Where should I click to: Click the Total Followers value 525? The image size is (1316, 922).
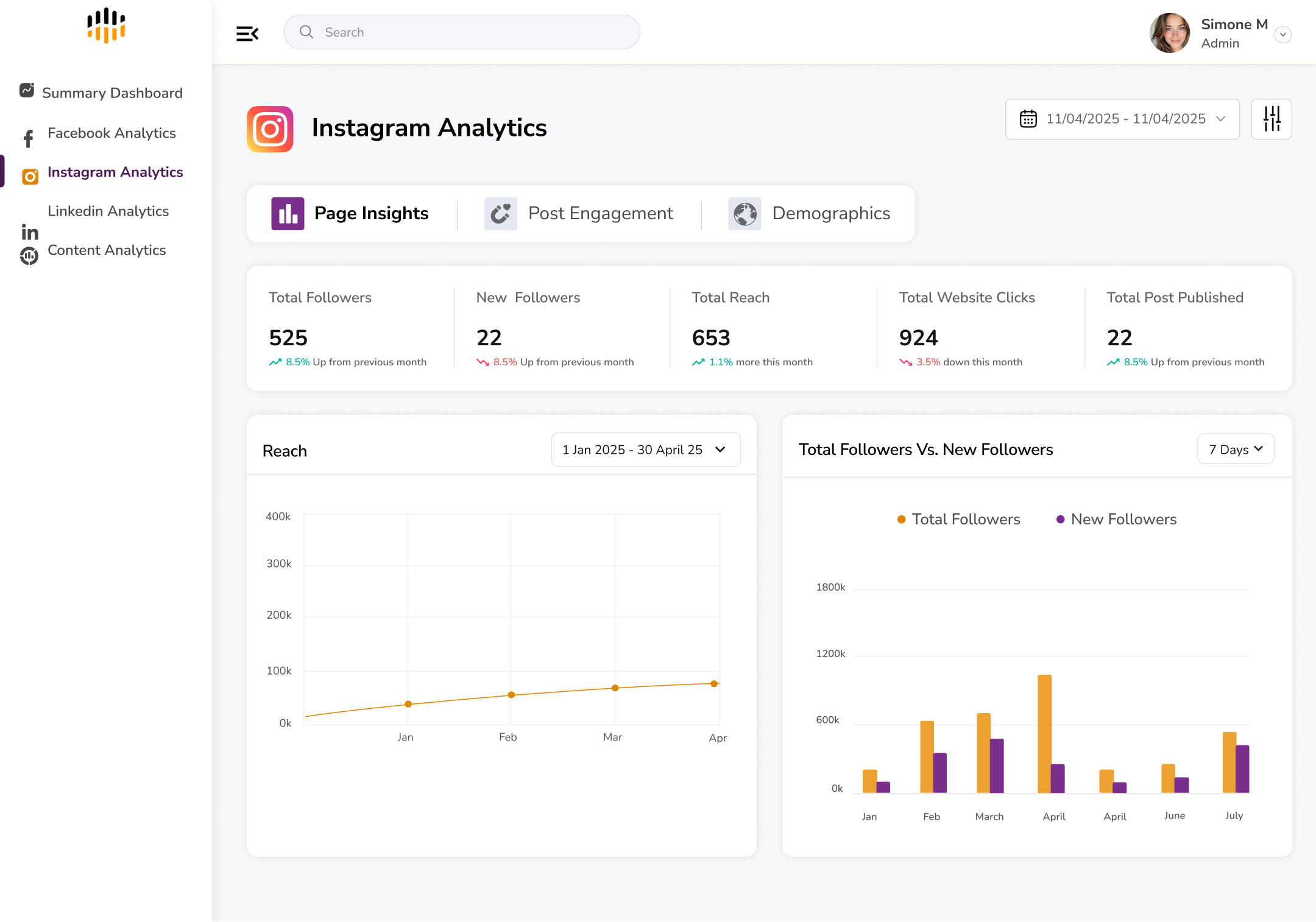288,338
